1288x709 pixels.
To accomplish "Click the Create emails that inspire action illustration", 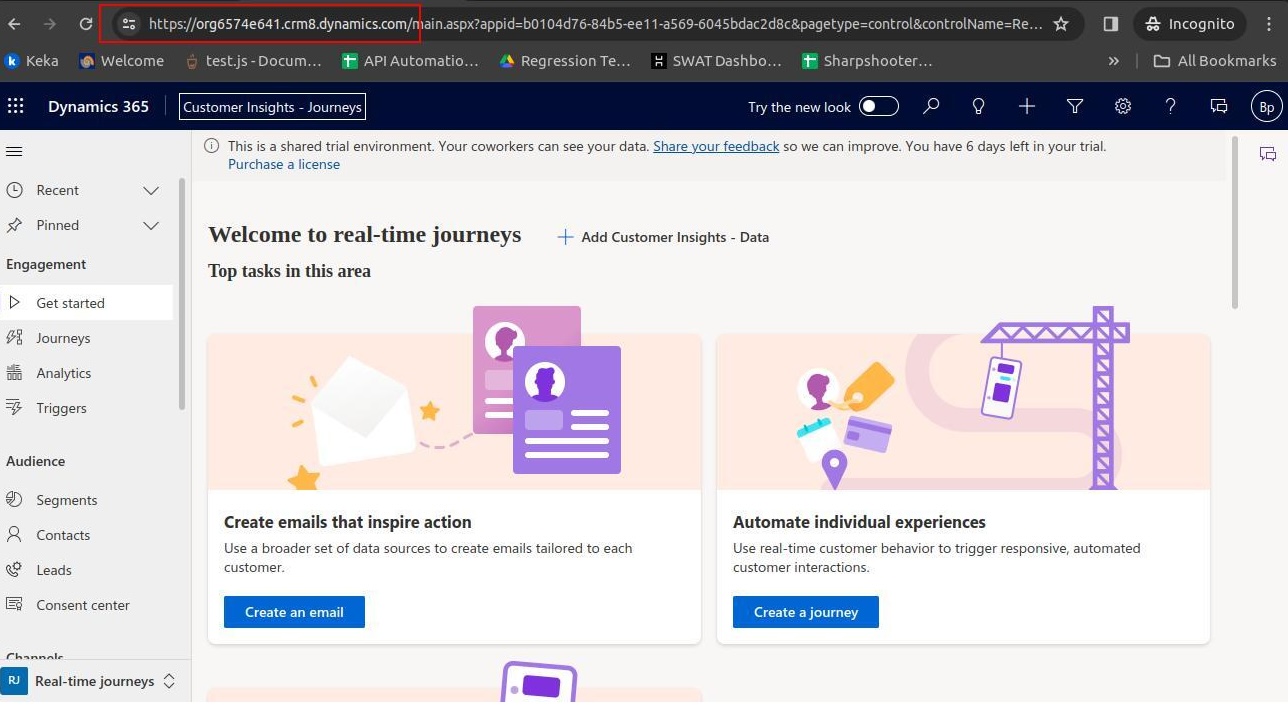I will click(454, 398).
